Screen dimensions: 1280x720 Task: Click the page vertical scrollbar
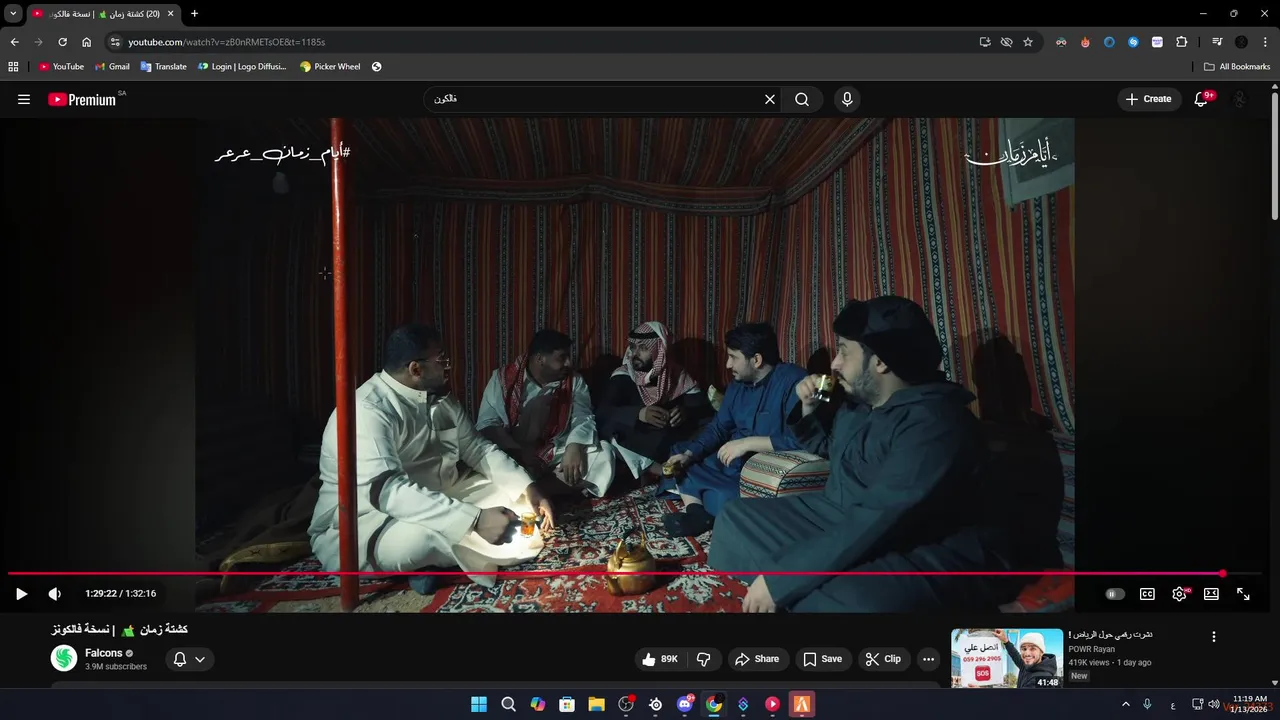(1274, 155)
